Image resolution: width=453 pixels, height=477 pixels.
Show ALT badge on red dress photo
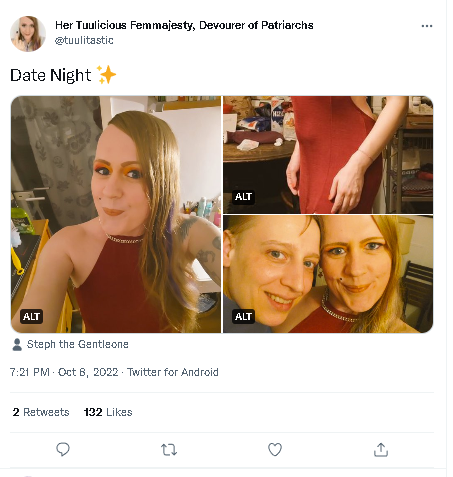pos(243,197)
